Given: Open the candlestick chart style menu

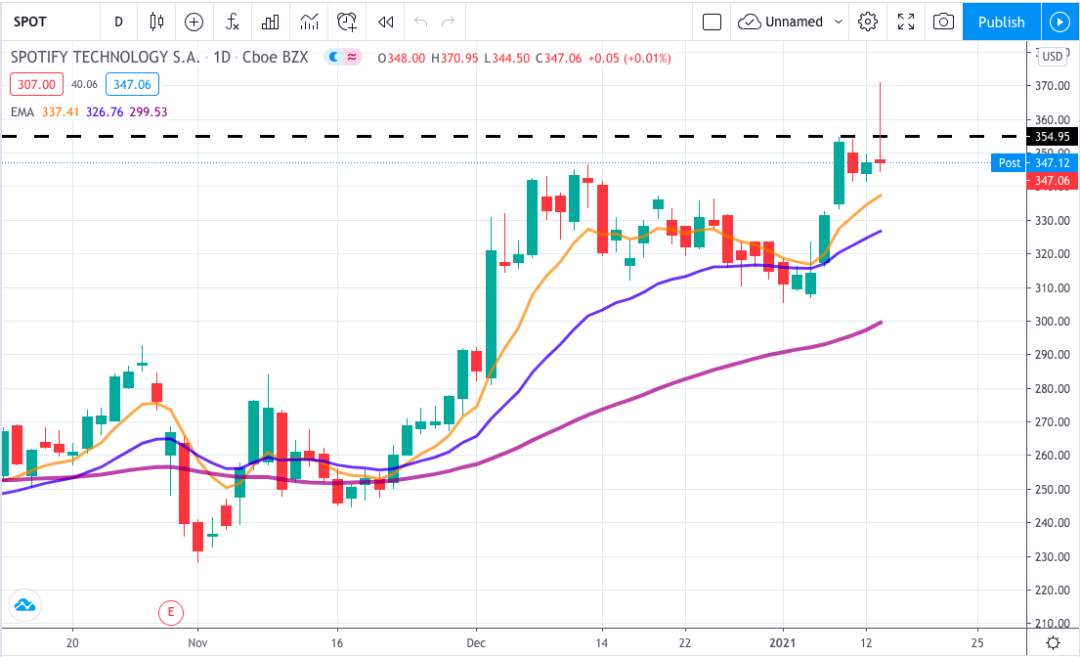Looking at the screenshot, I should [156, 21].
